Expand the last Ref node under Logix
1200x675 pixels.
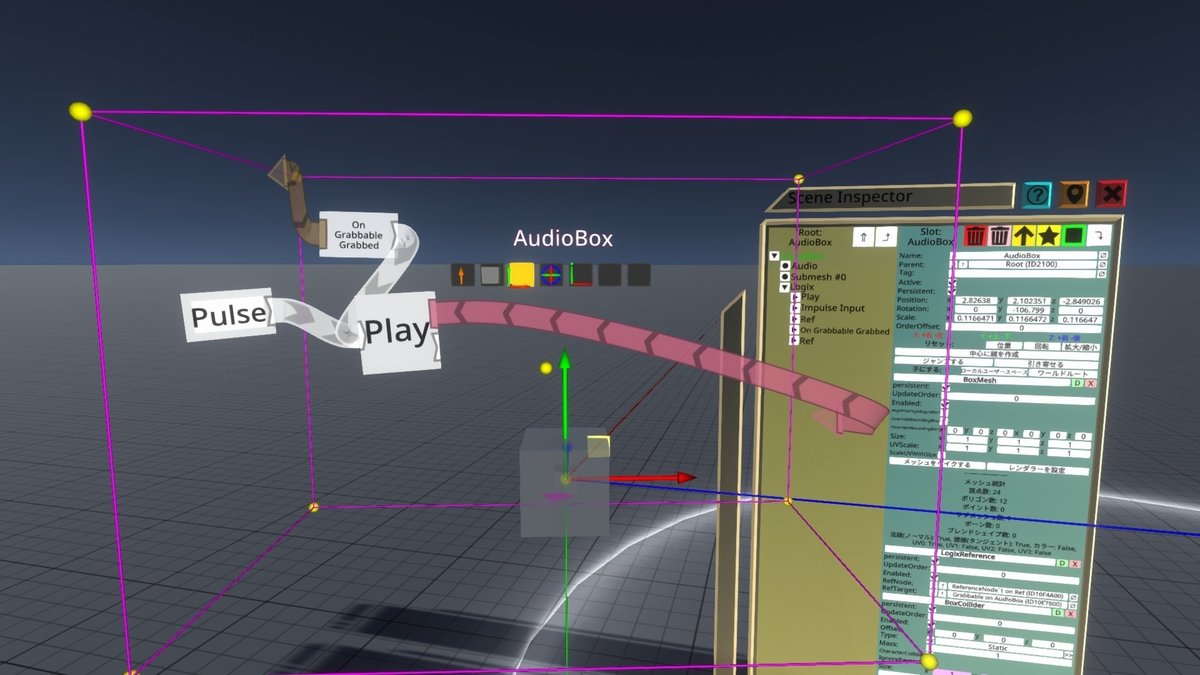pos(795,341)
